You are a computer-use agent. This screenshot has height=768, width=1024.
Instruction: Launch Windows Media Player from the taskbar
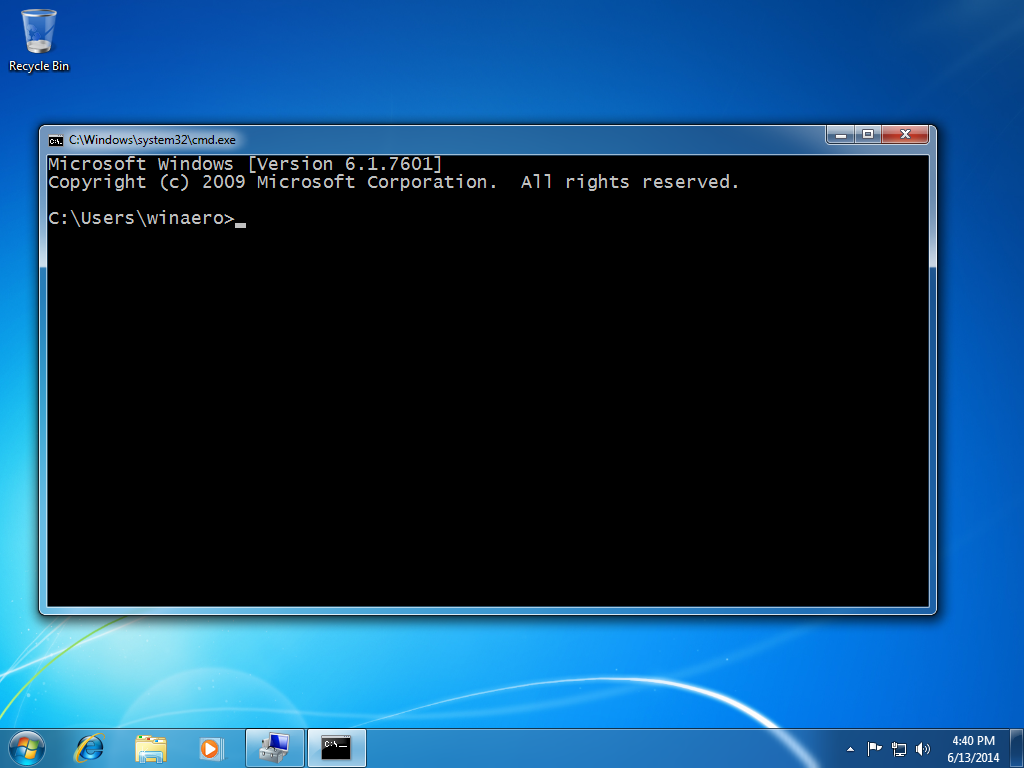pyautogui.click(x=212, y=747)
